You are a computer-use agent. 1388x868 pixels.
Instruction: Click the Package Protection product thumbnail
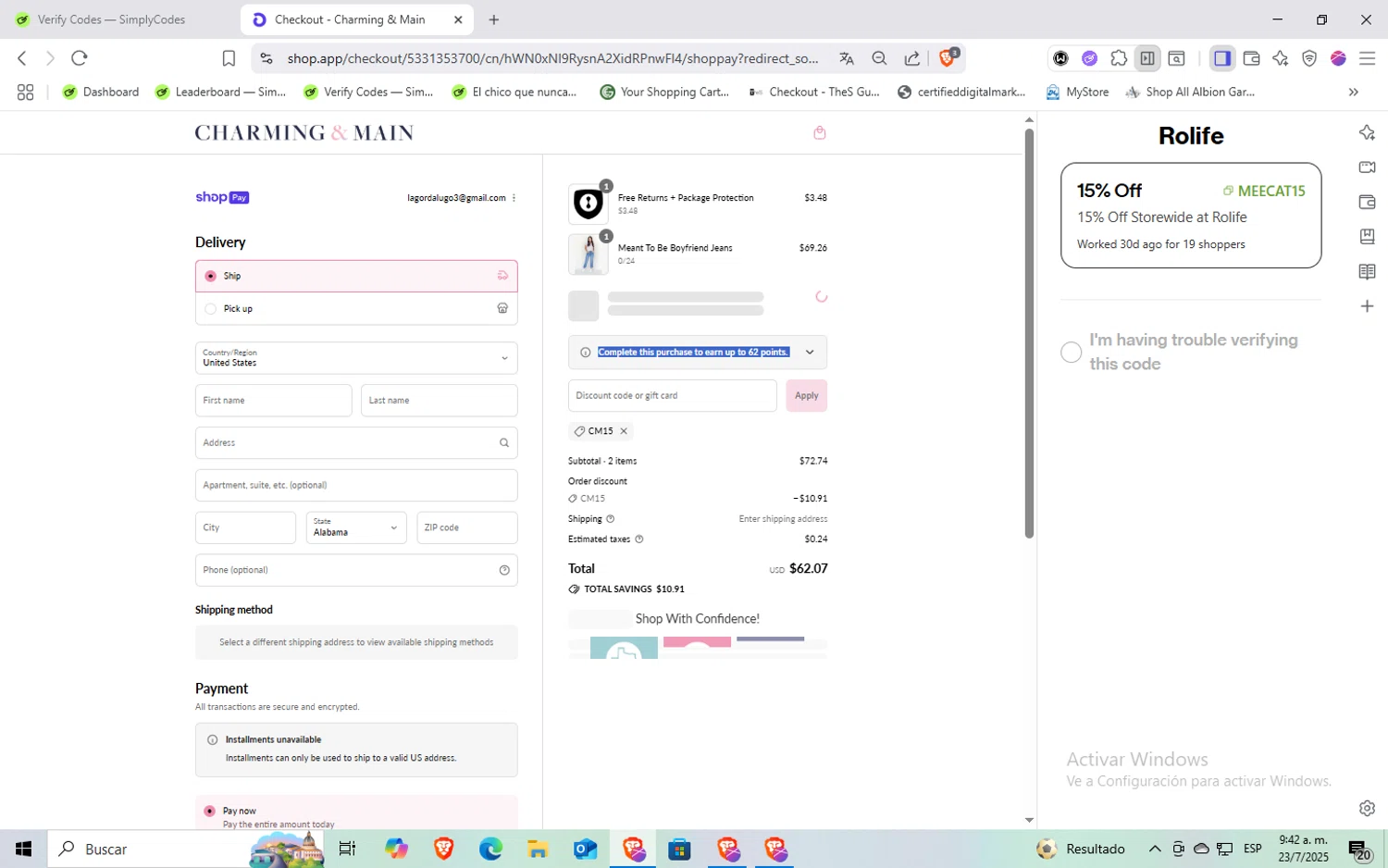(589, 204)
